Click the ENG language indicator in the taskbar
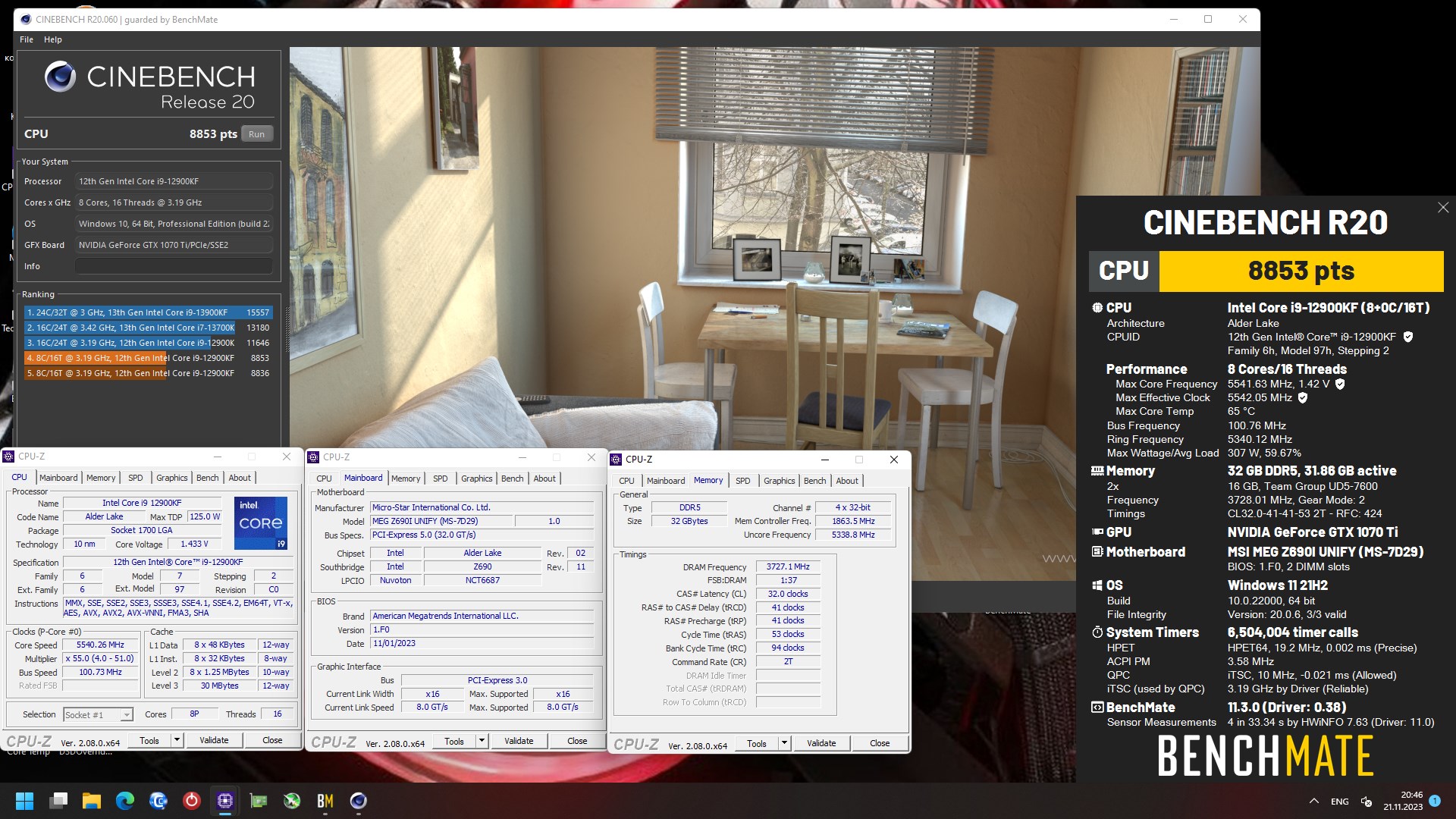 1340,802
